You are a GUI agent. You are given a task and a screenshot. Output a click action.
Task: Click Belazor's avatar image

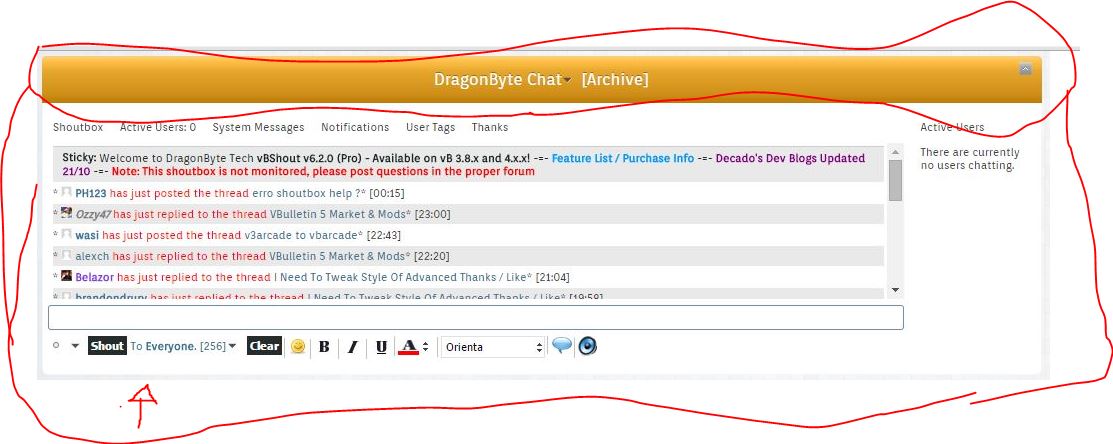67,276
